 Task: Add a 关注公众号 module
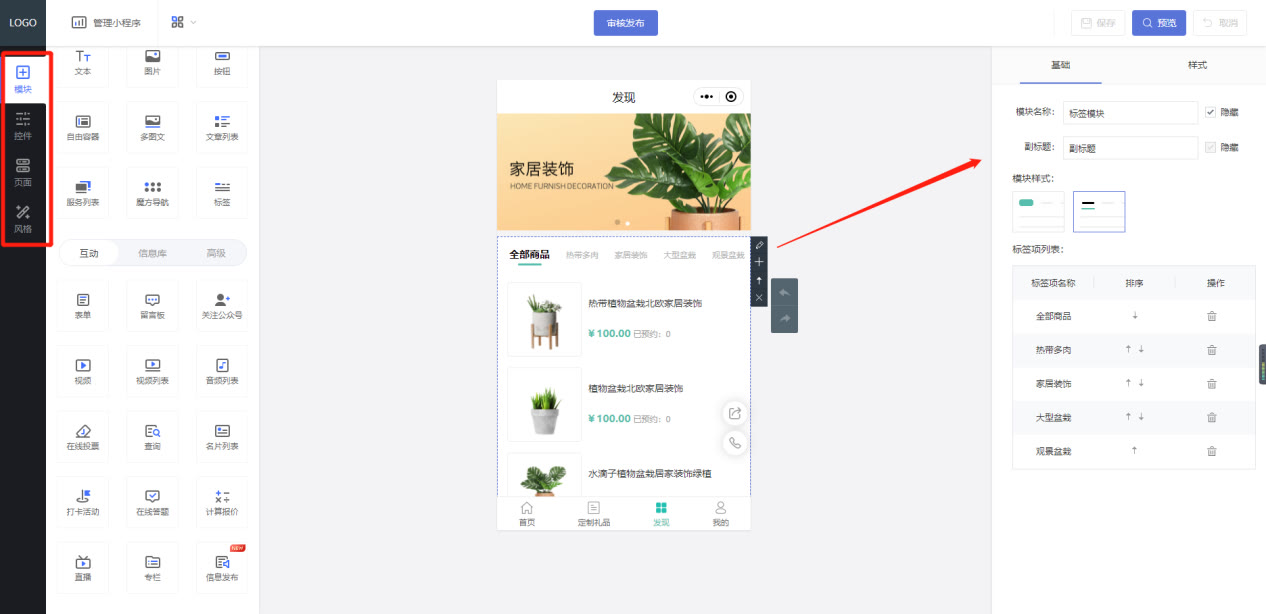(222, 306)
